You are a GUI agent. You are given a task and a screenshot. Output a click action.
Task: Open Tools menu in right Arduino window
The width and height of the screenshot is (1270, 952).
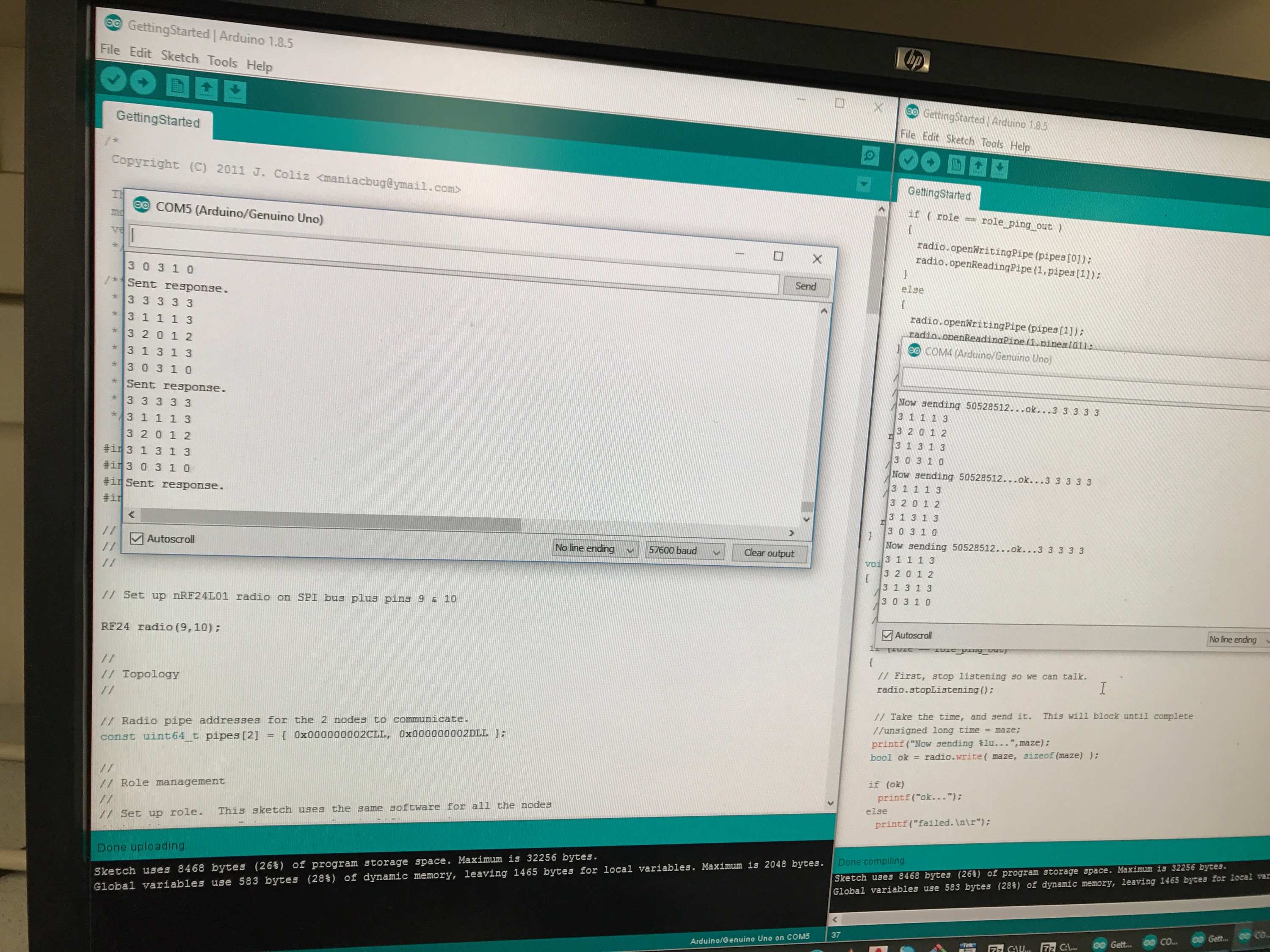[991, 143]
